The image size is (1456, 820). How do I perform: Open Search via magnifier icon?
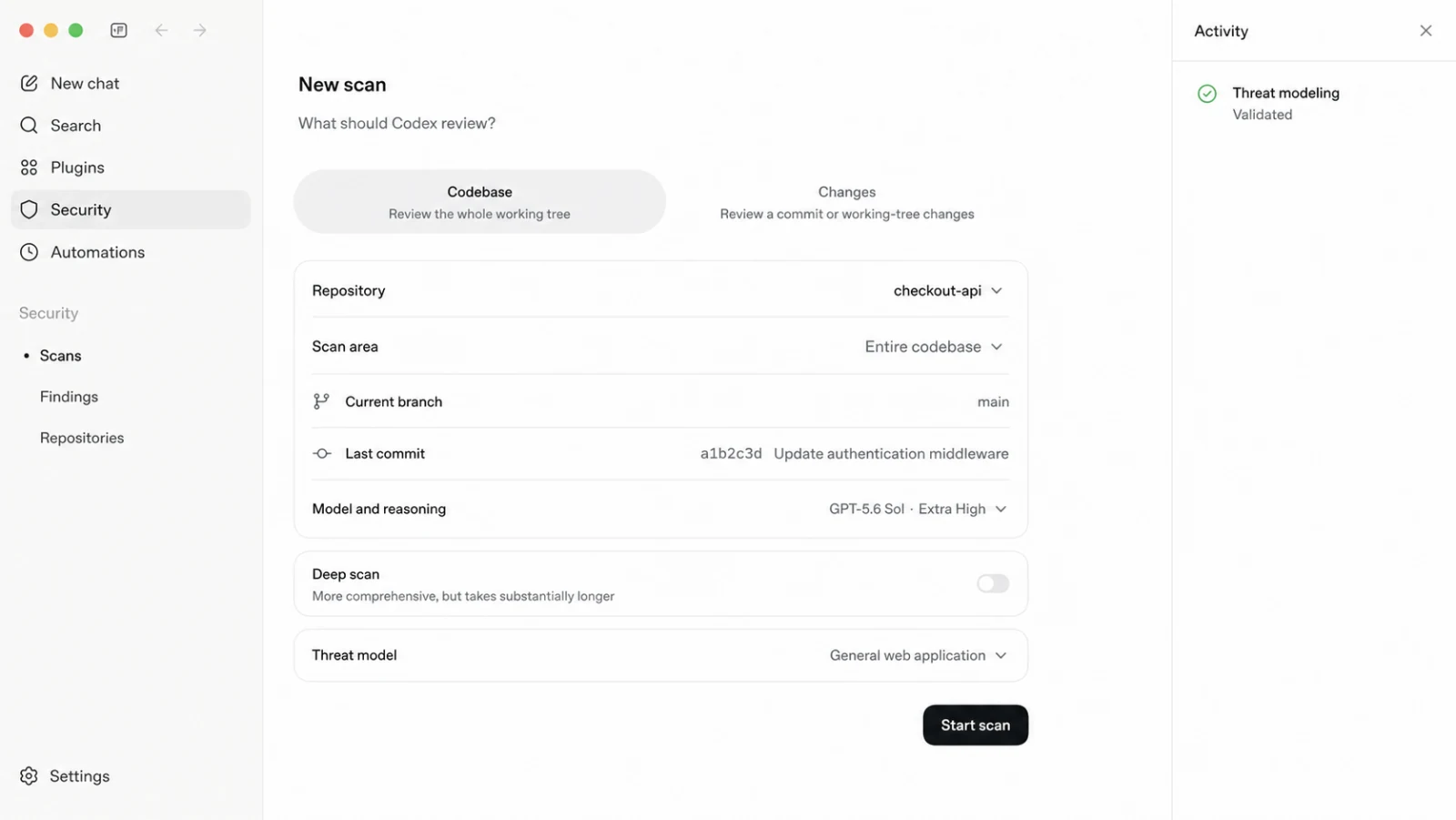29,126
